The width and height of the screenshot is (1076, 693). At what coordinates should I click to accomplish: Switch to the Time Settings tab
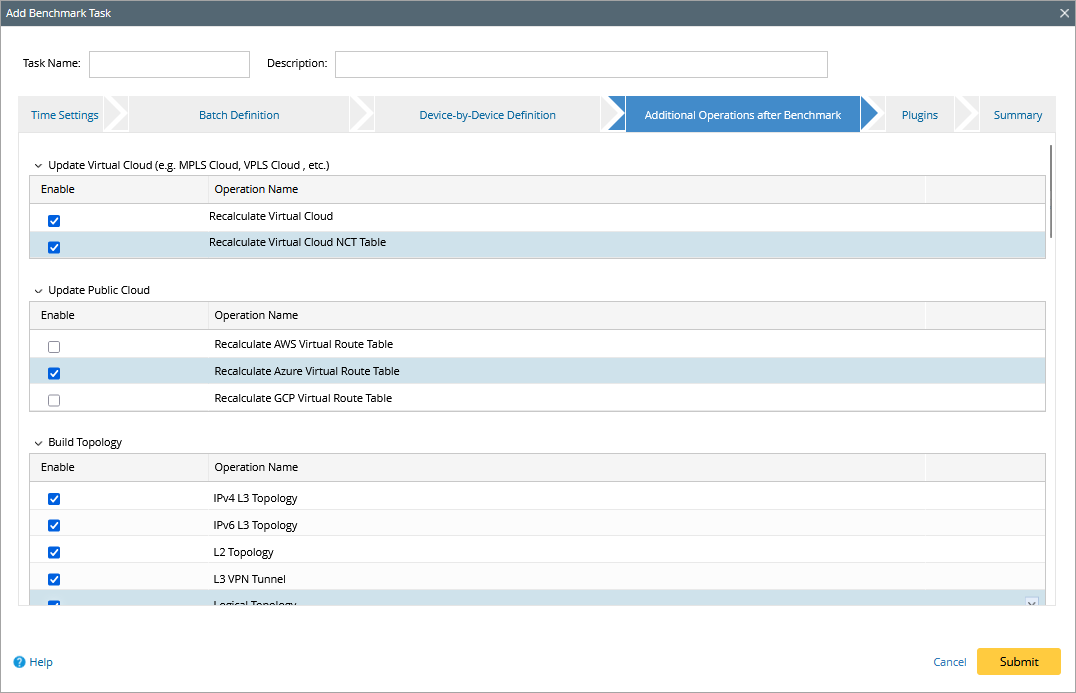tap(65, 115)
